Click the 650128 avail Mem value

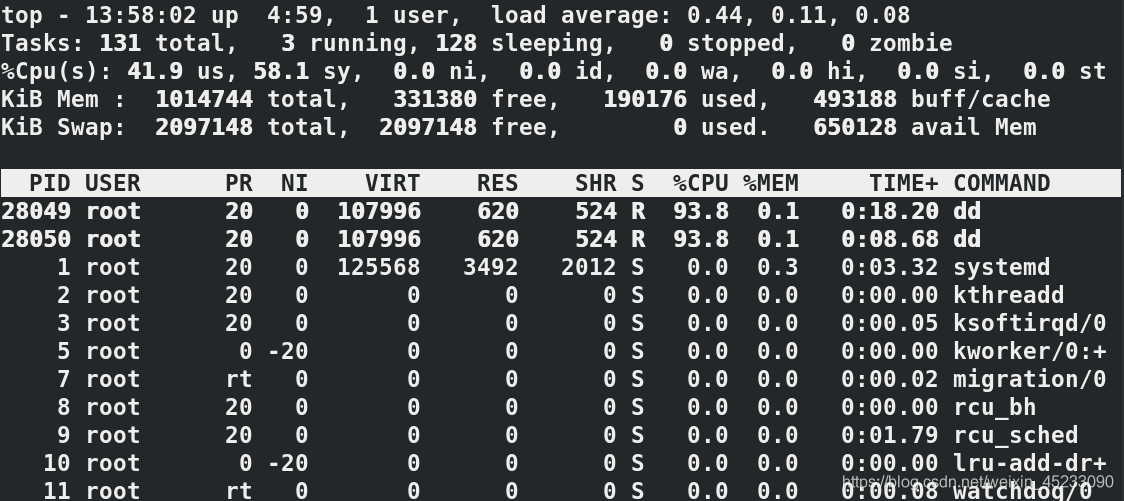click(x=854, y=127)
